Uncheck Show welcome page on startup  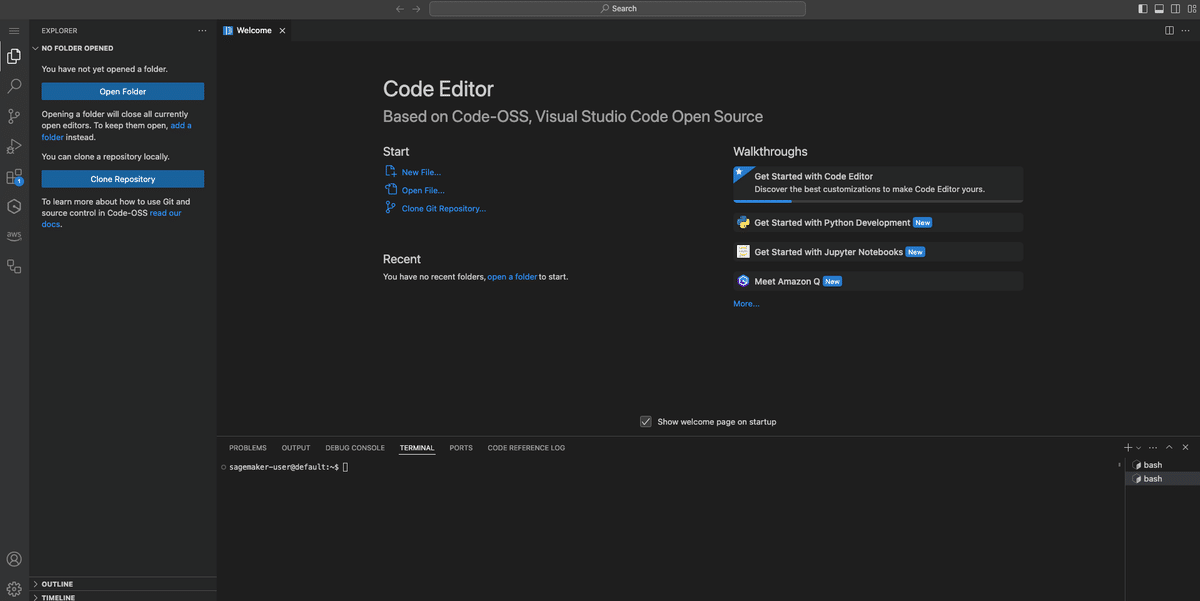tap(646, 422)
